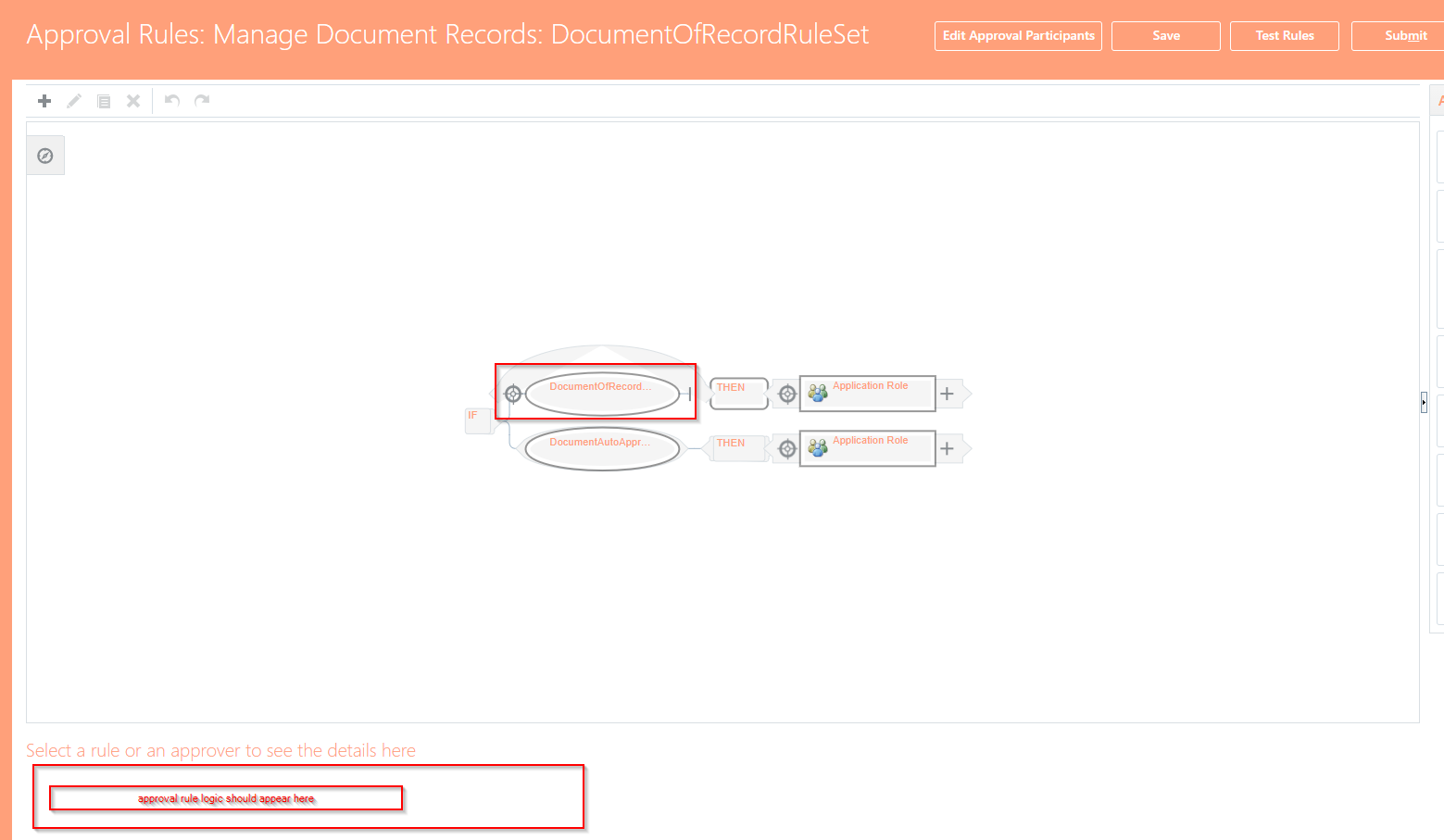Select Application Role approver of DocumentAutoAppr rule
Image resolution: width=1444 pixels, height=840 pixels.
point(868,448)
